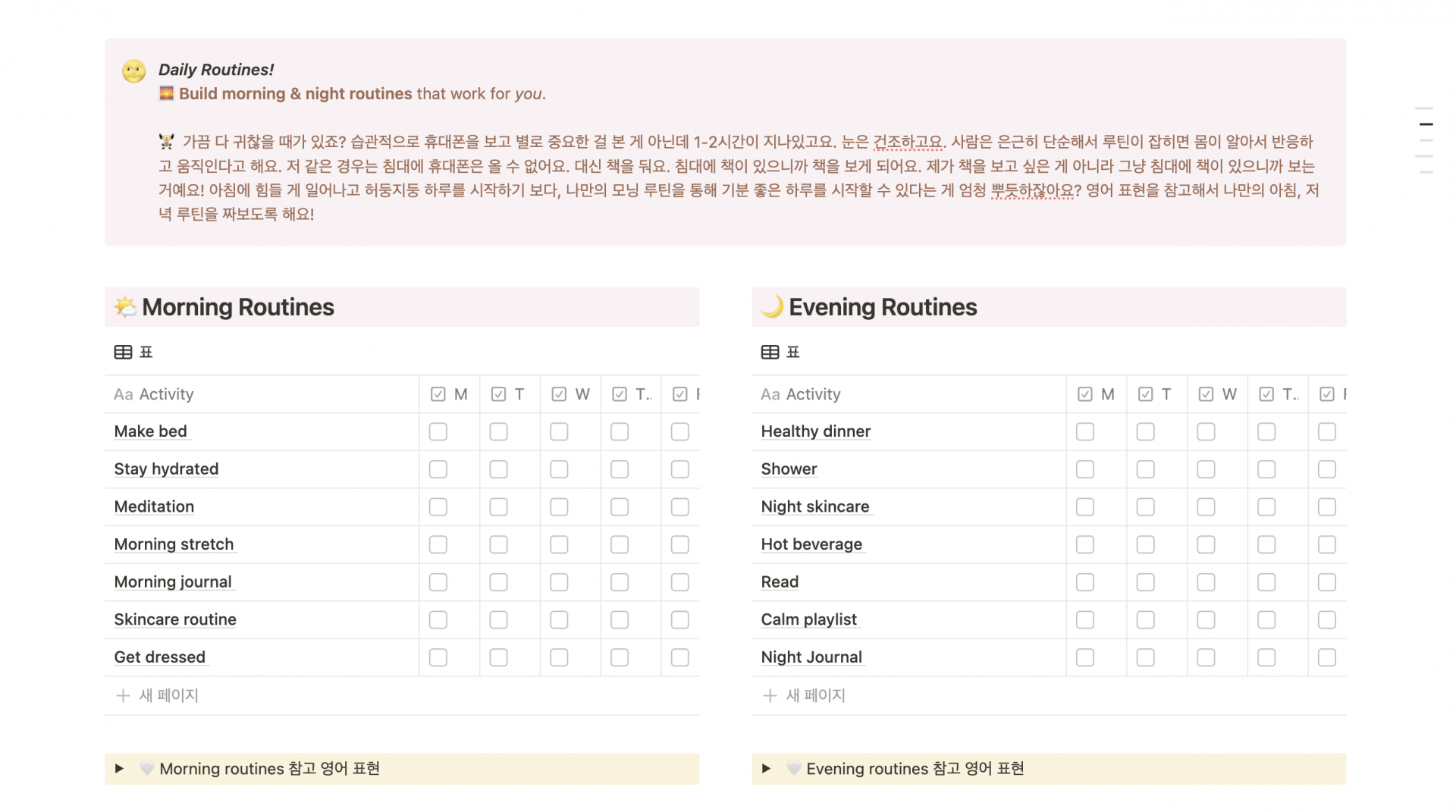This screenshot has width=1456, height=812.
Task: Click the plus icon under Get dressed
Action: [x=123, y=695]
